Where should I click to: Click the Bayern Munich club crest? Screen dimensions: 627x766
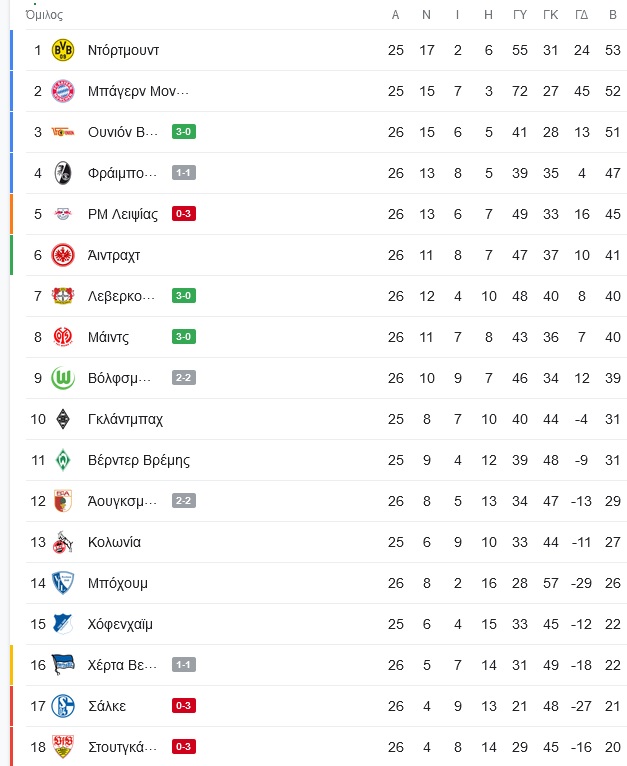(x=63, y=91)
